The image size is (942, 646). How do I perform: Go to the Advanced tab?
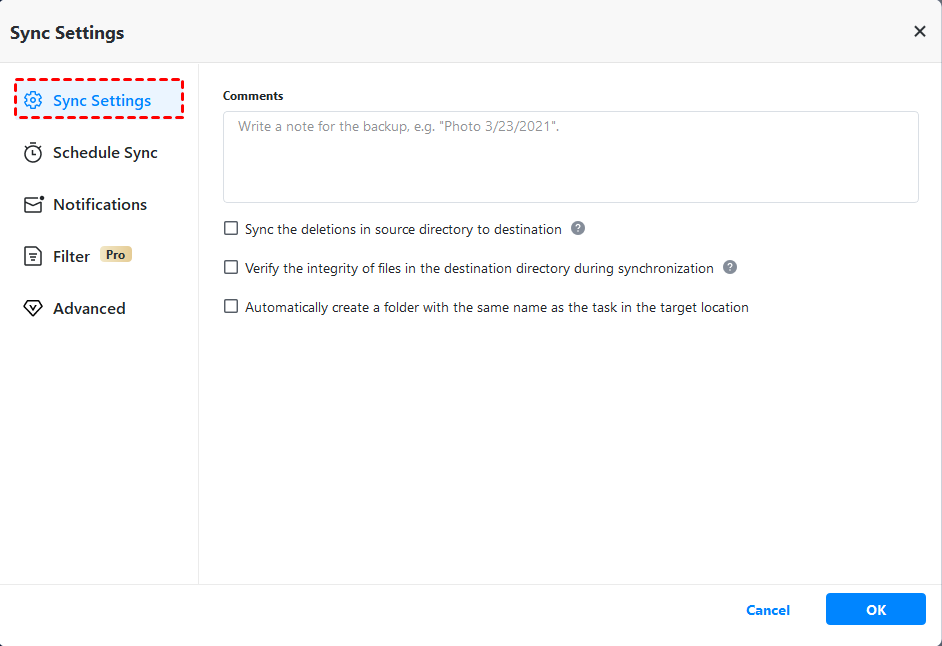89,309
